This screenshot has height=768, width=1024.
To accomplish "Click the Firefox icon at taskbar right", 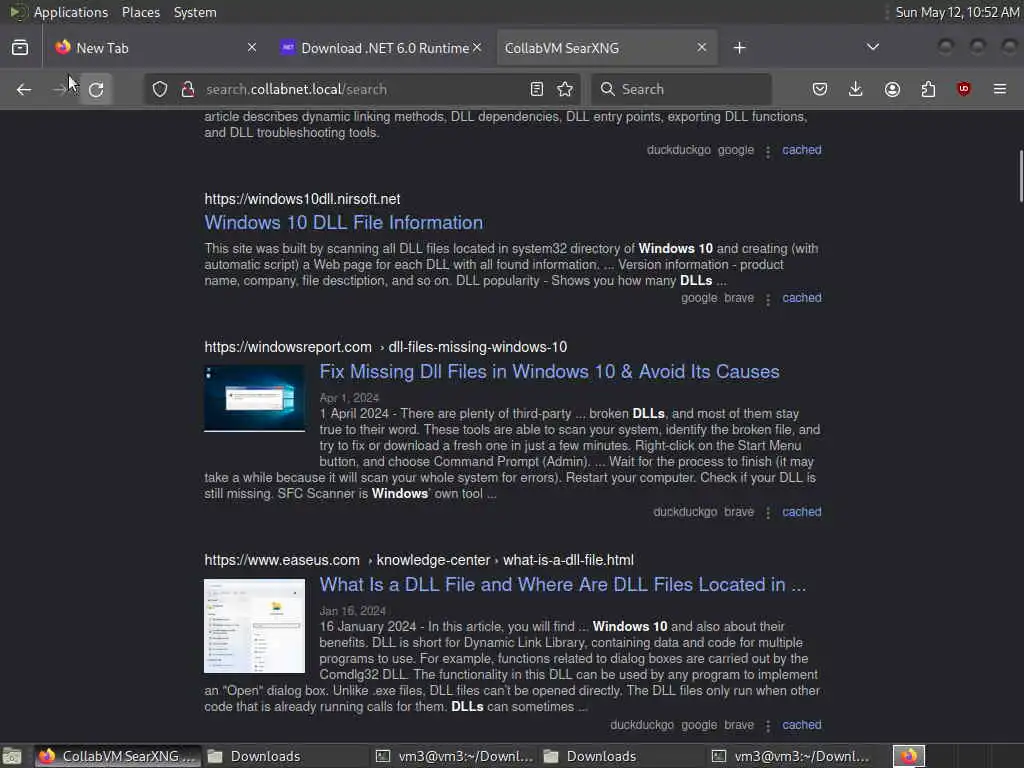I will tap(908, 756).
